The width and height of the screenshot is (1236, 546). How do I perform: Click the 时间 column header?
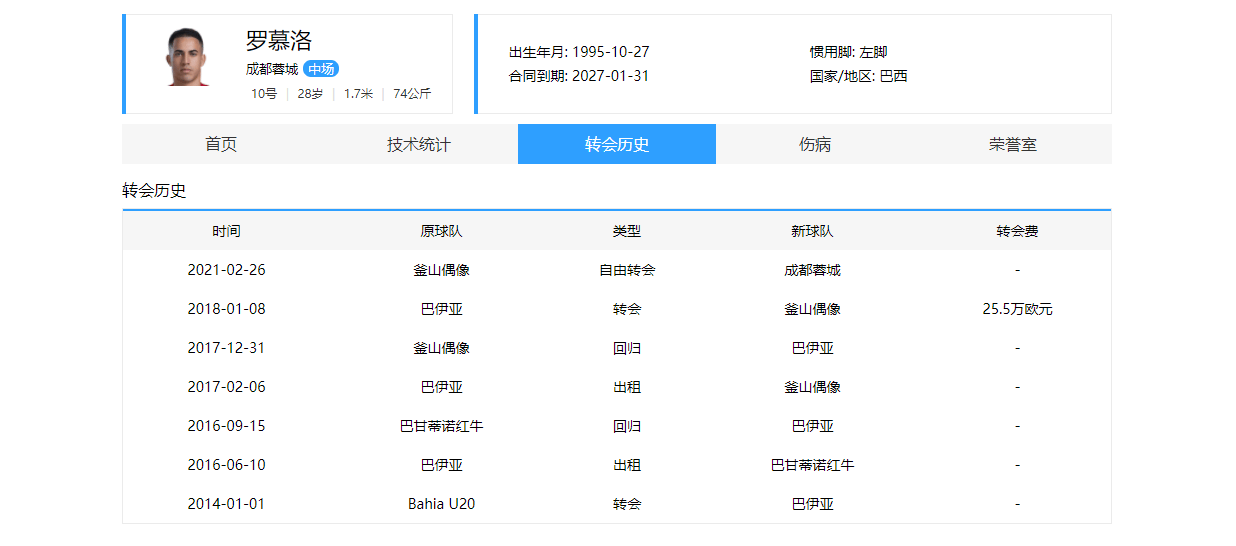pyautogui.click(x=226, y=231)
